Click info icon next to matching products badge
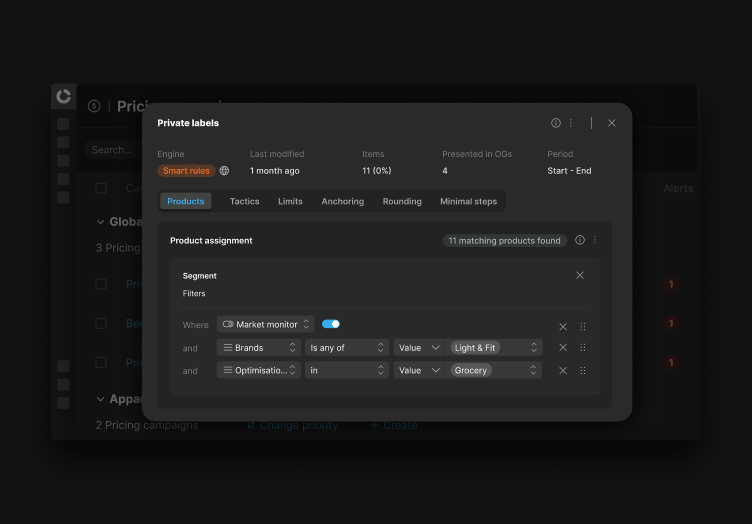Image resolution: width=752 pixels, height=524 pixels. click(580, 240)
